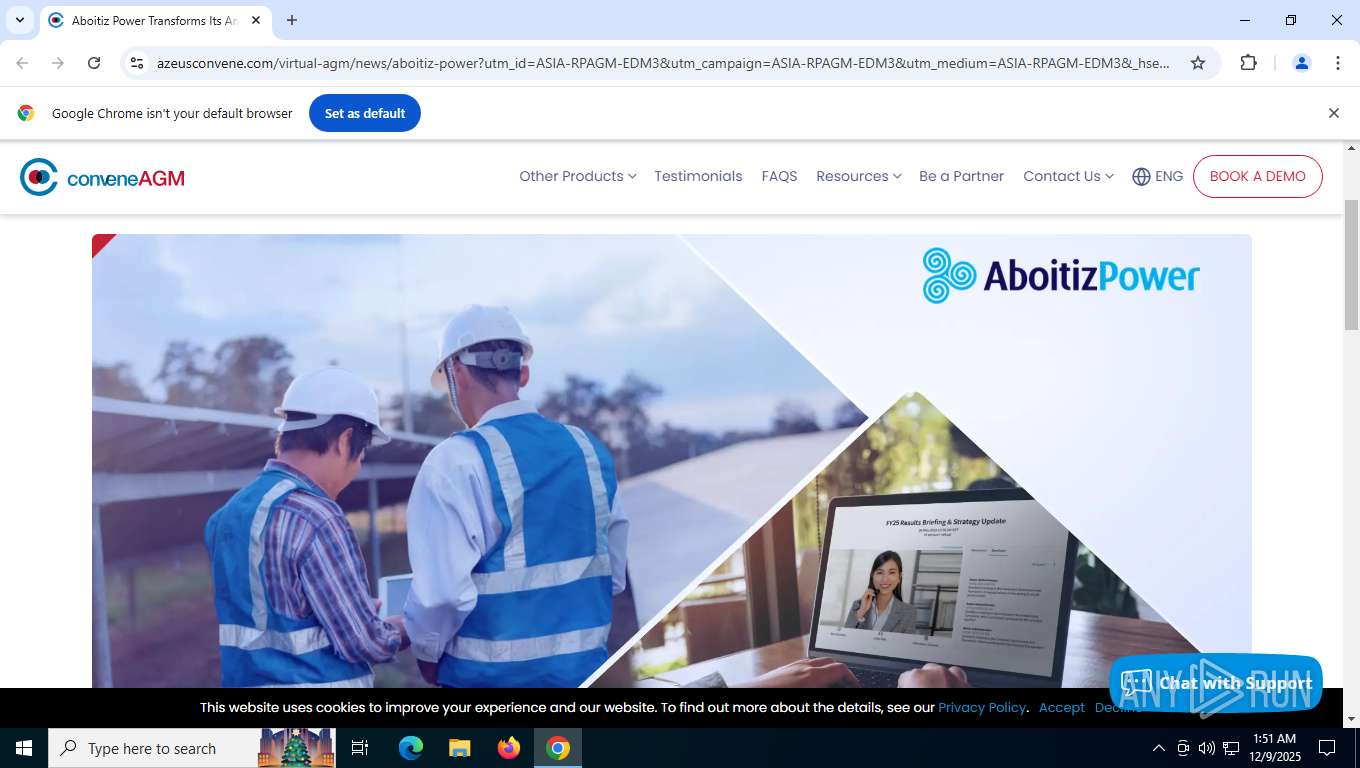Show hidden system tray icons
1360x768 pixels.
(x=1158, y=748)
